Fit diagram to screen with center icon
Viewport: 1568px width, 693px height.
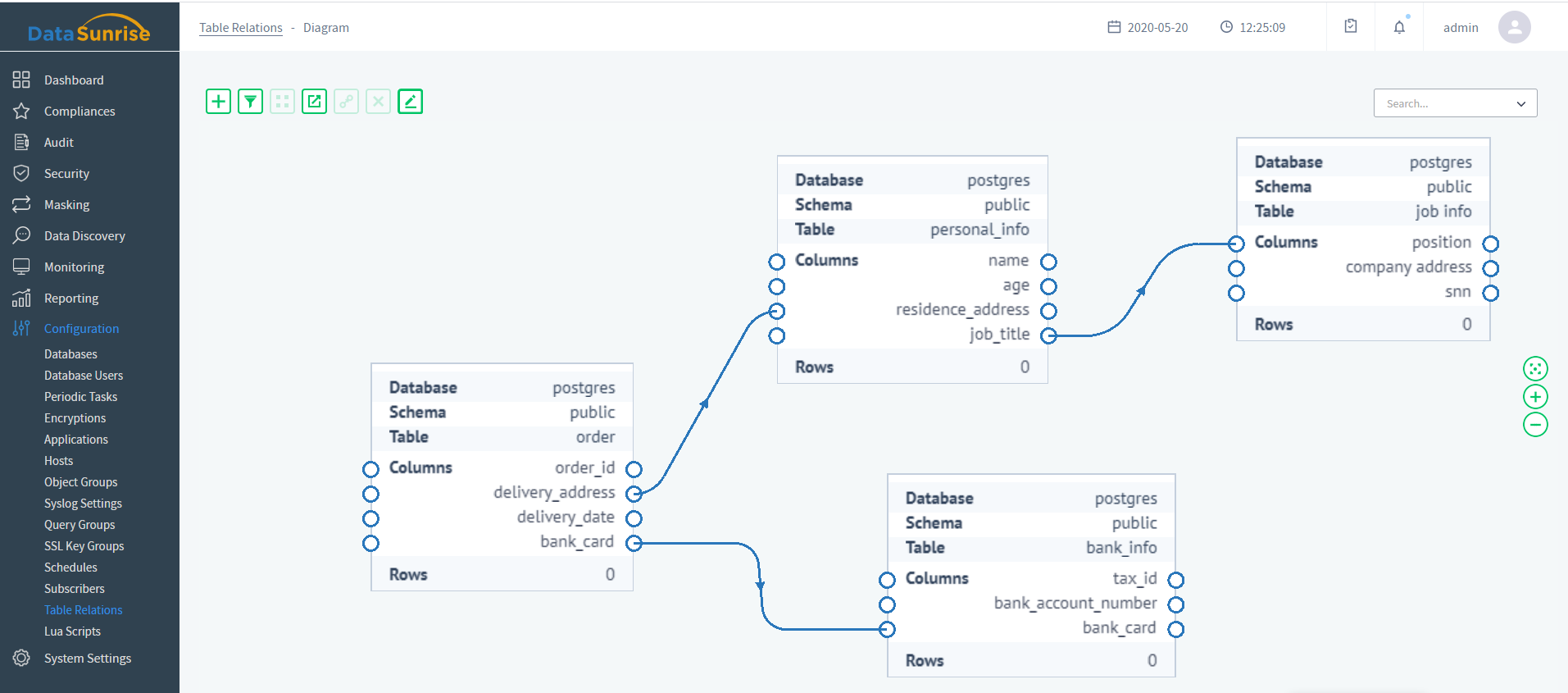[1535, 369]
